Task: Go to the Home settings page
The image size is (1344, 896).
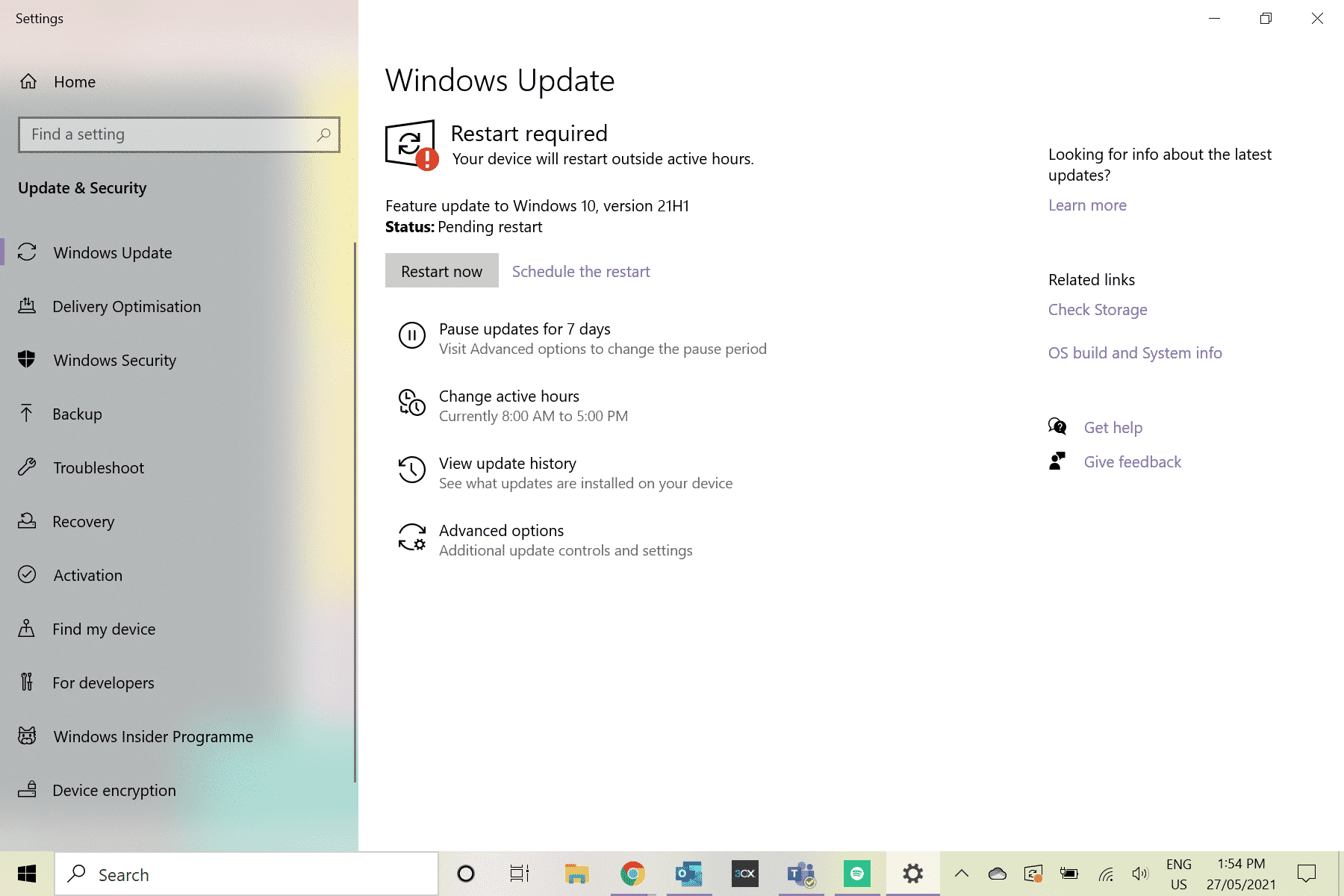Action: pyautogui.click(x=75, y=82)
